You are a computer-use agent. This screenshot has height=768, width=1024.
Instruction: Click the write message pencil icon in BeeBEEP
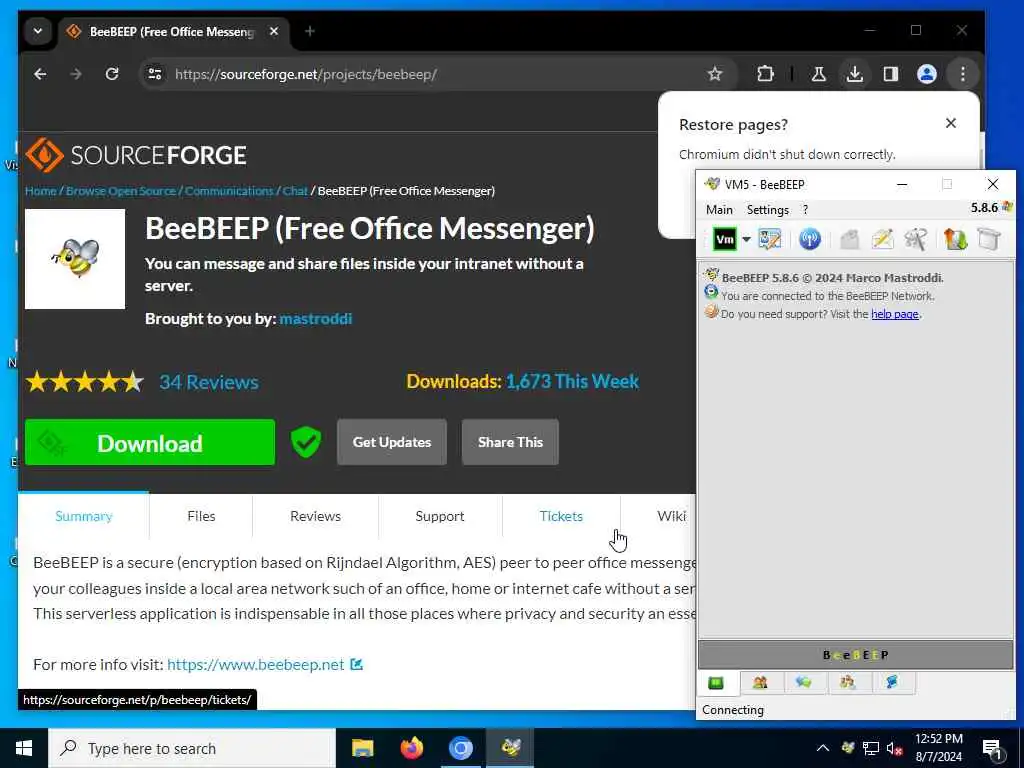882,240
